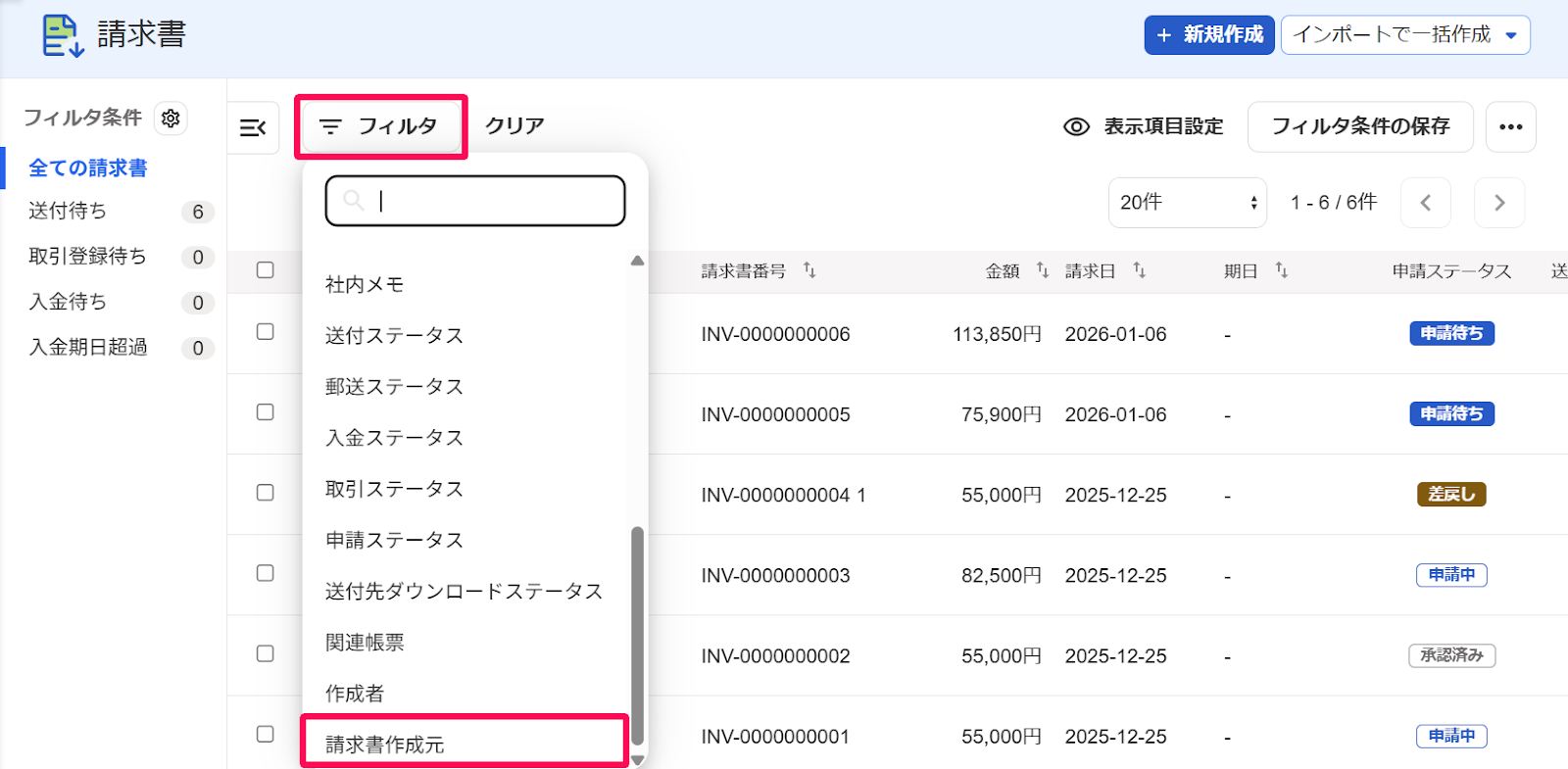Click the 新規作成 button
This screenshot has height=769, width=1568.
[x=1209, y=35]
